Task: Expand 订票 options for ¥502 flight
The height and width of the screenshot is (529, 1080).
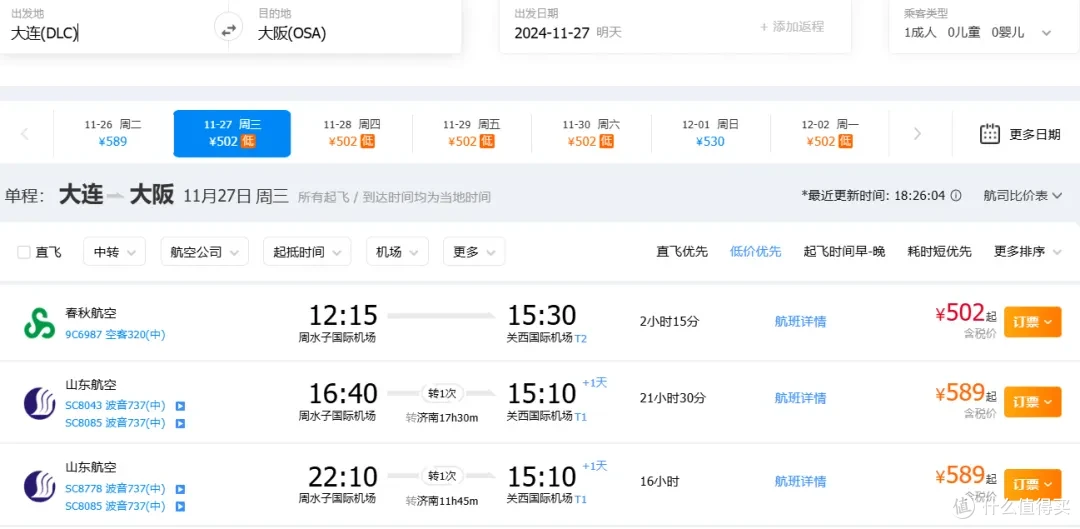Action: click(x=1032, y=322)
